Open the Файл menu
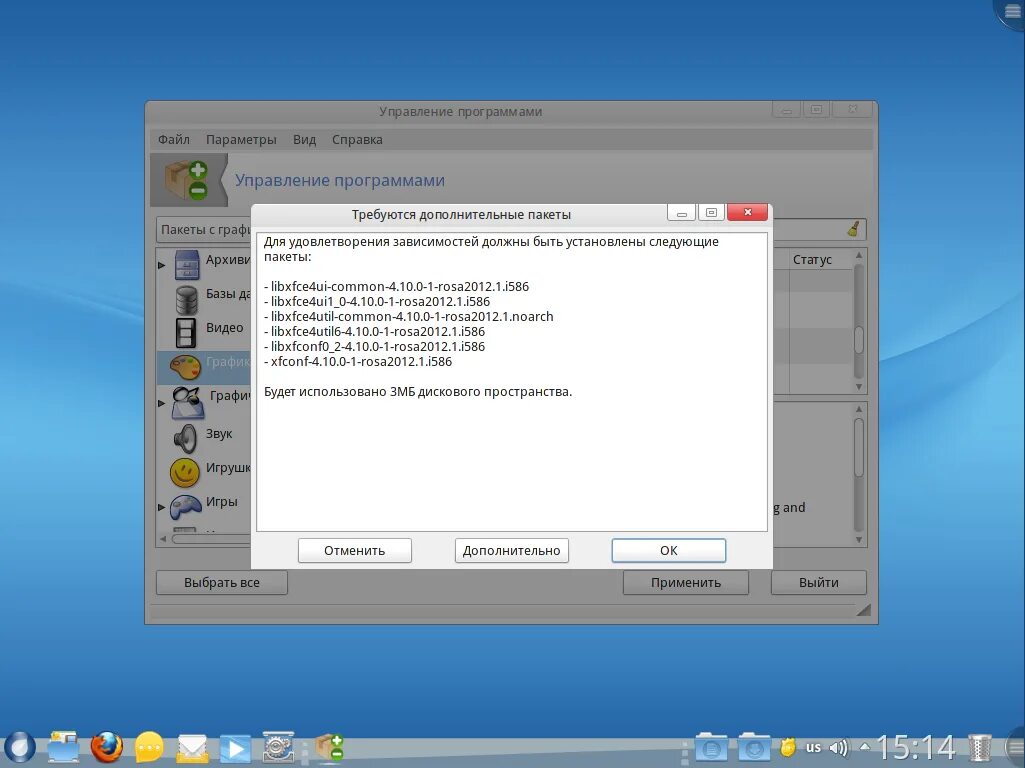1025x768 pixels. click(173, 139)
